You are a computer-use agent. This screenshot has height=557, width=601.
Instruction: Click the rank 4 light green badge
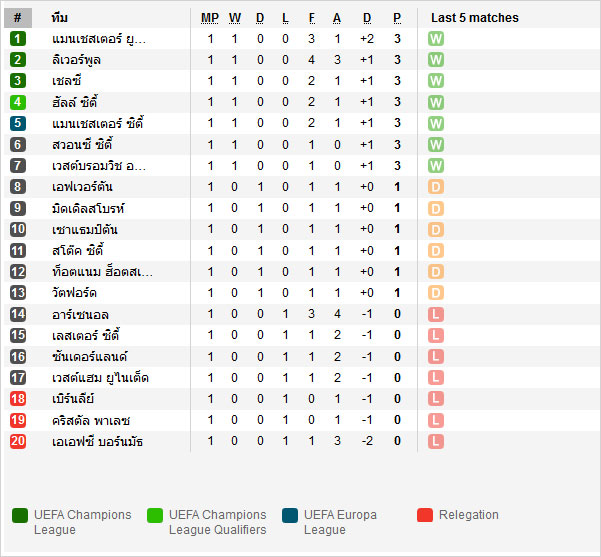(18, 102)
